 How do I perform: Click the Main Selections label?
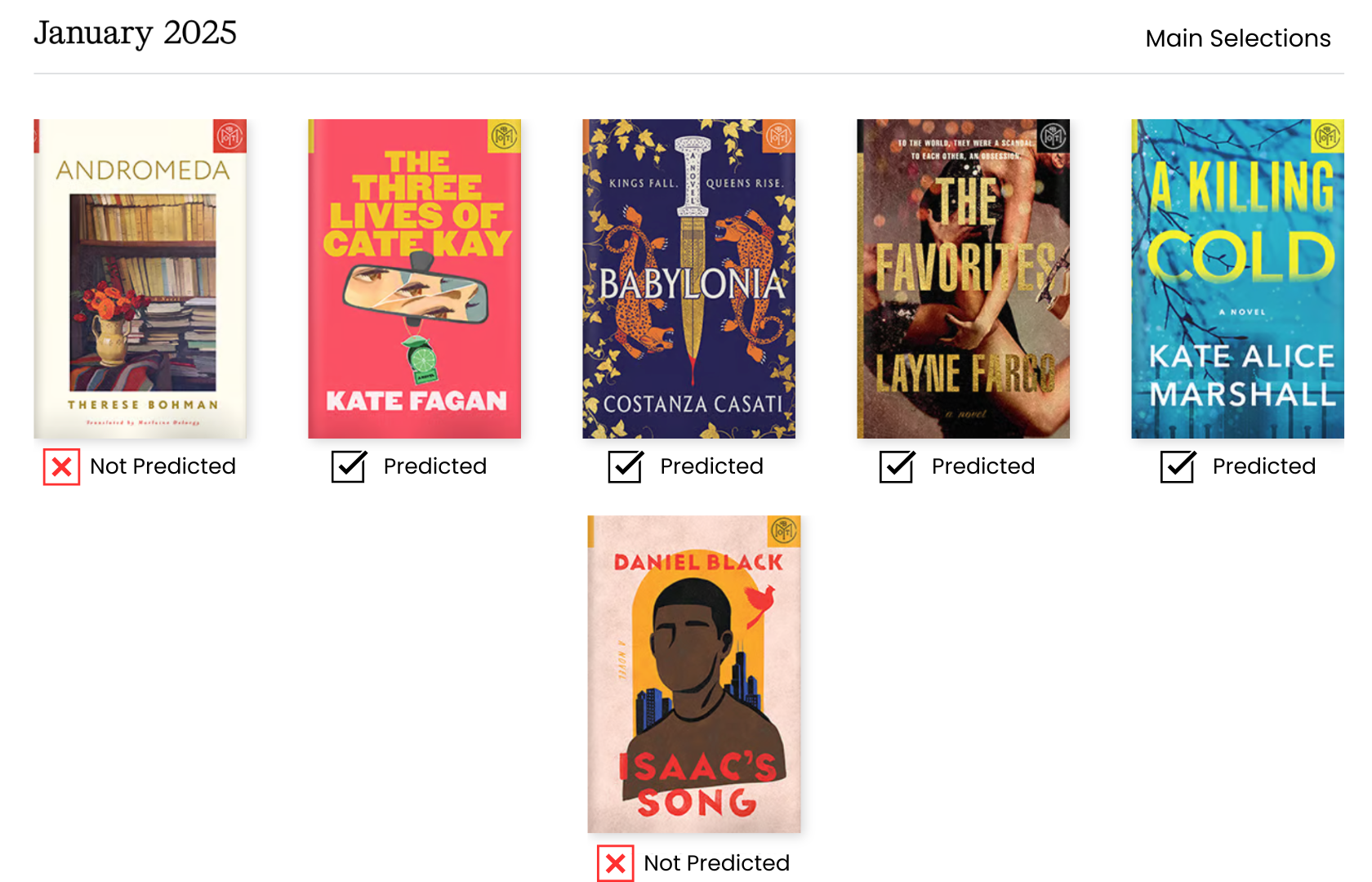pos(1238,38)
